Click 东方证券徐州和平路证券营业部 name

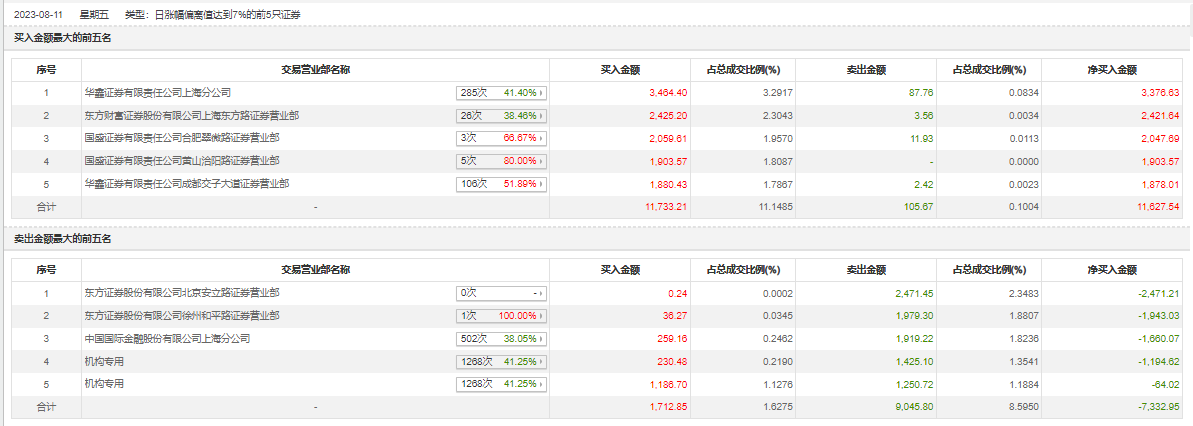coord(182,316)
